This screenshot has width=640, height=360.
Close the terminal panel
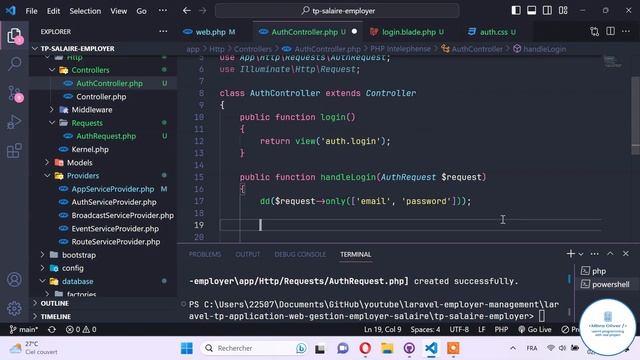[x=626, y=254]
